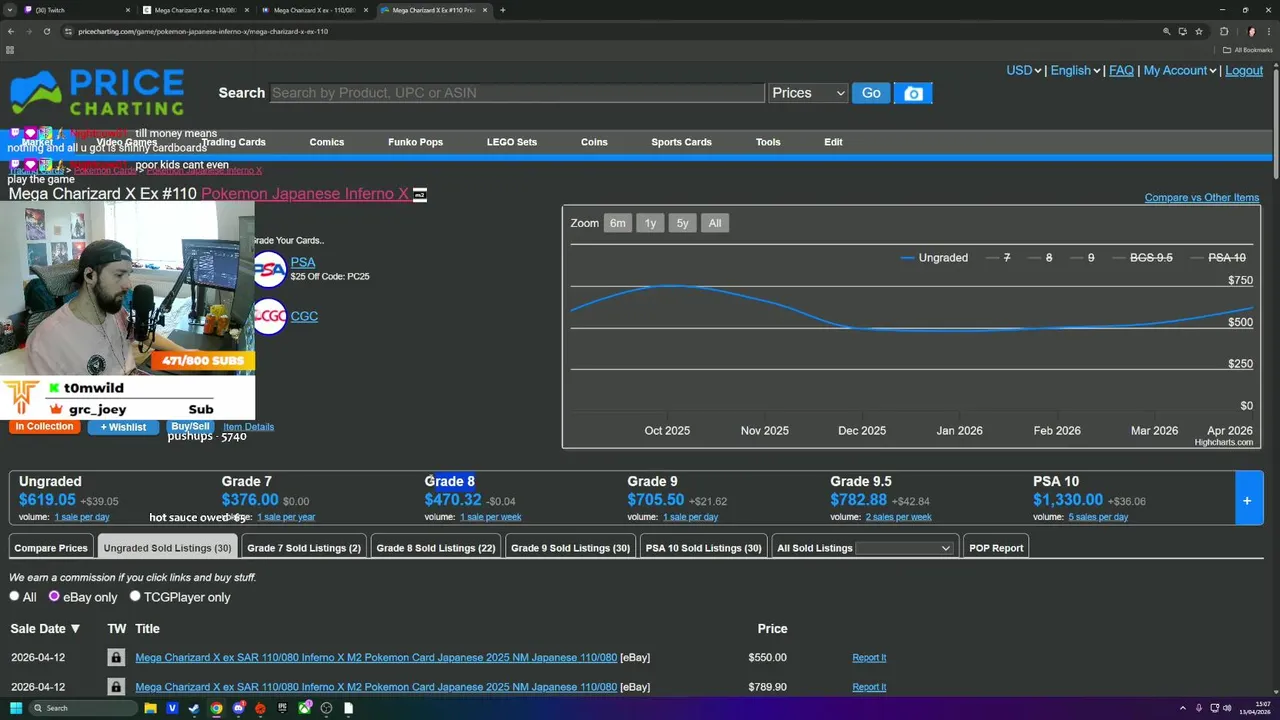Select the TCGPlayer only radio button
Viewport: 1280px width, 720px height.
pos(135,596)
